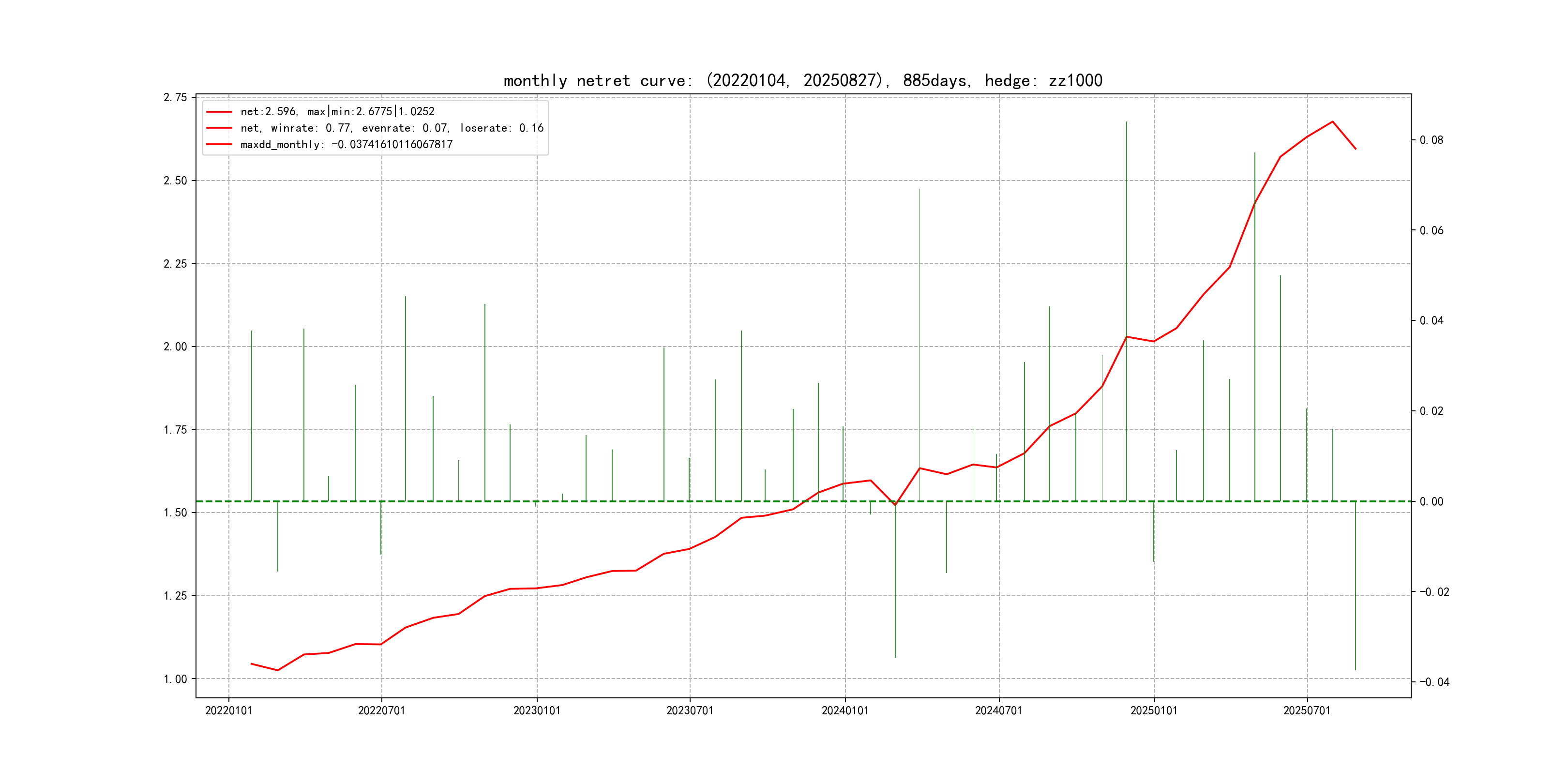This screenshot has height=784, width=1568.
Task: Click the maxdd_monthly legend entry
Action: pyautogui.click(x=346, y=144)
